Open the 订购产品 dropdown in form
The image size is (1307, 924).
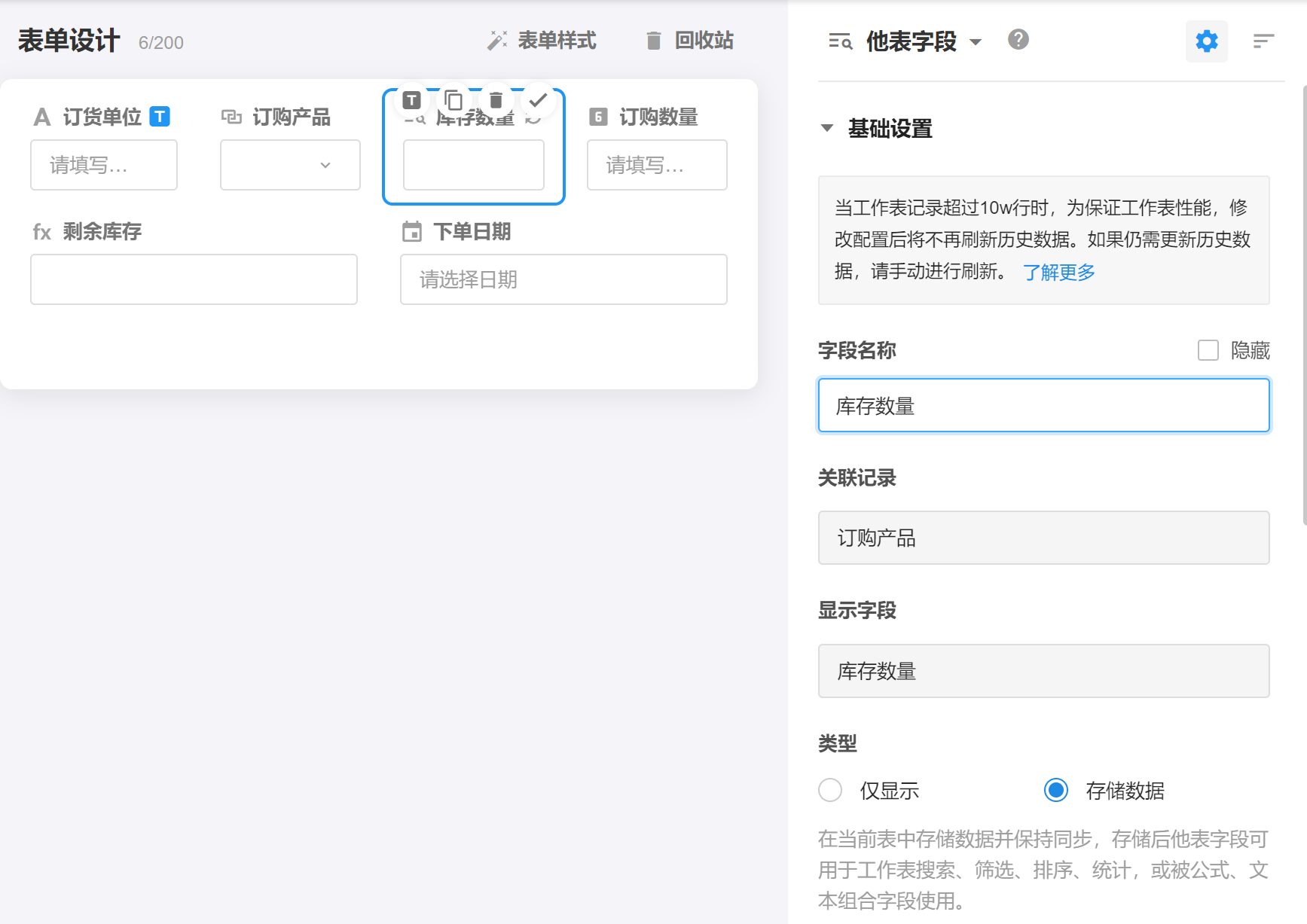290,165
